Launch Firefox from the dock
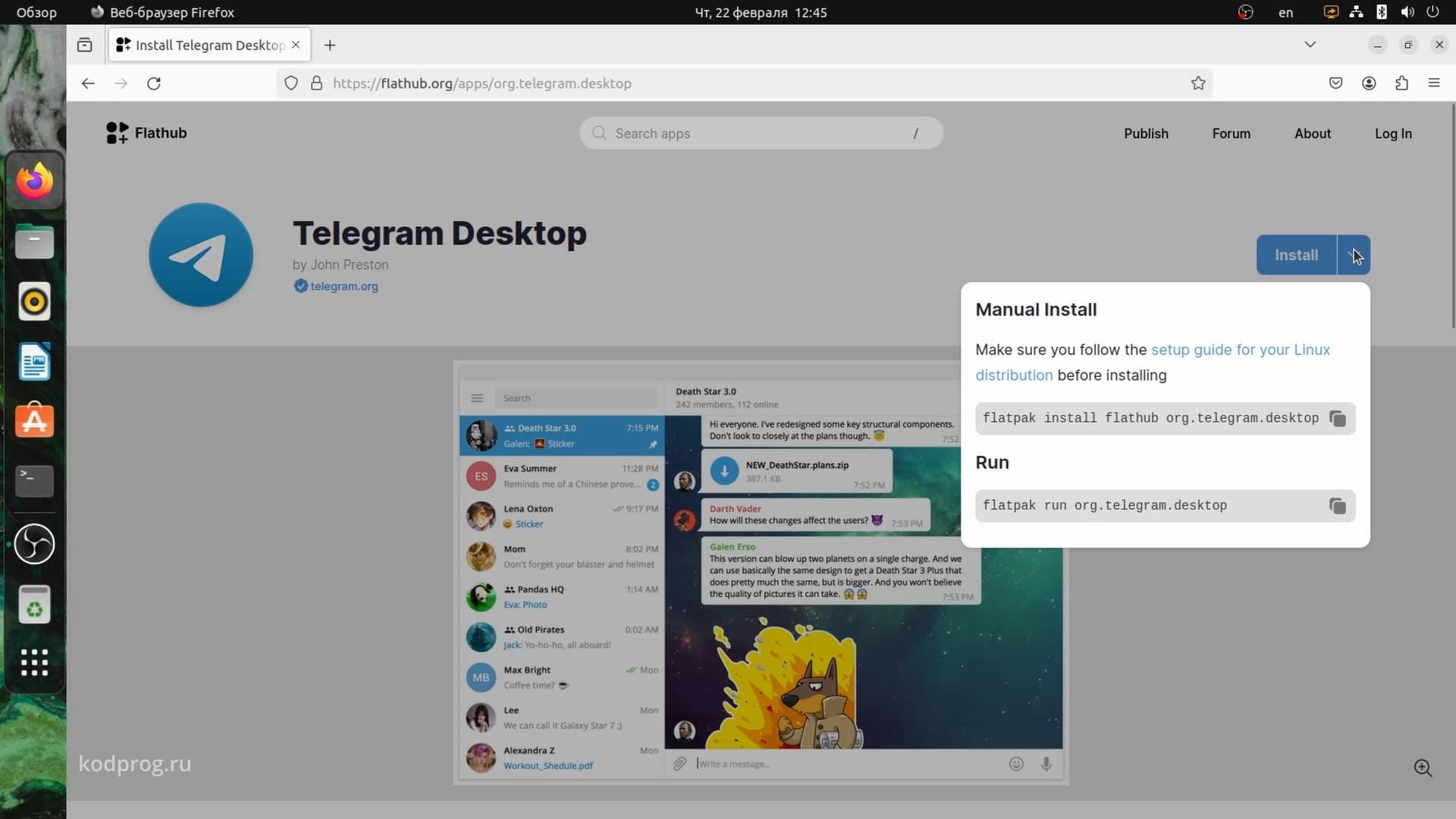The image size is (1456, 819). 35,182
